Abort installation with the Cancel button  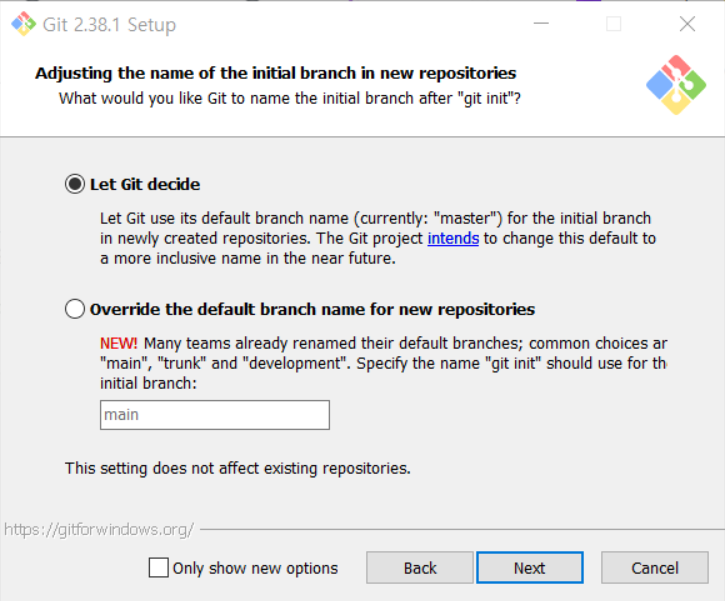point(655,567)
